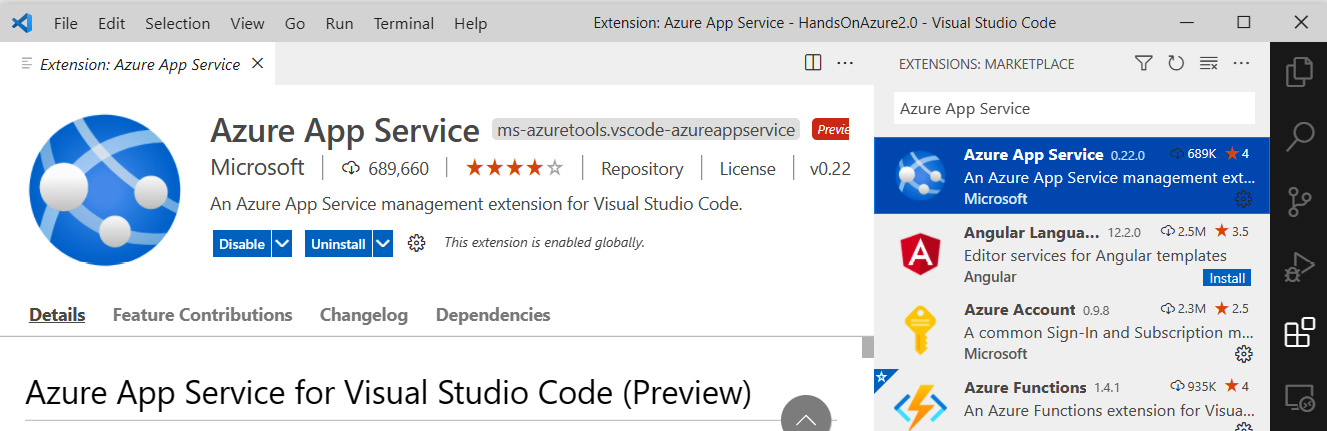Open the Edit menu
The image size is (1327, 431).
[112, 23]
